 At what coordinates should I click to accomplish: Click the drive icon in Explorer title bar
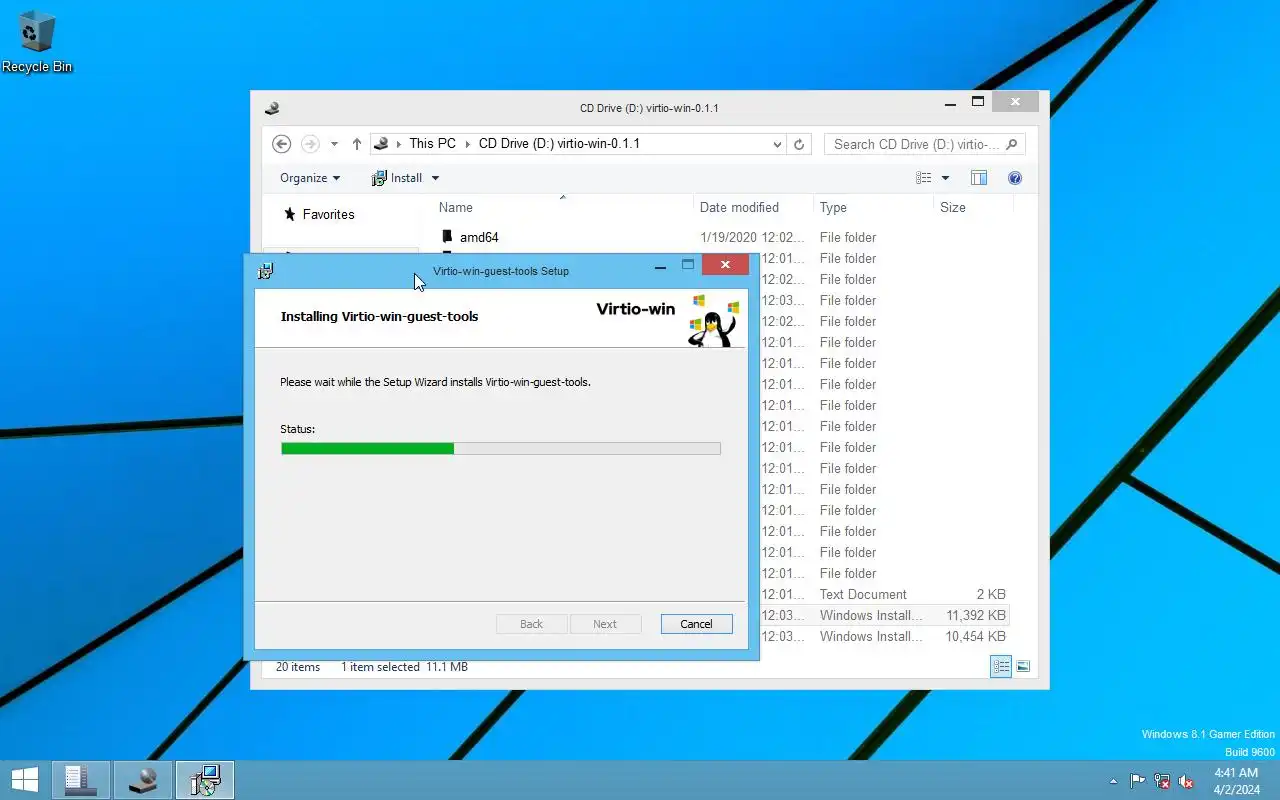coord(271,108)
